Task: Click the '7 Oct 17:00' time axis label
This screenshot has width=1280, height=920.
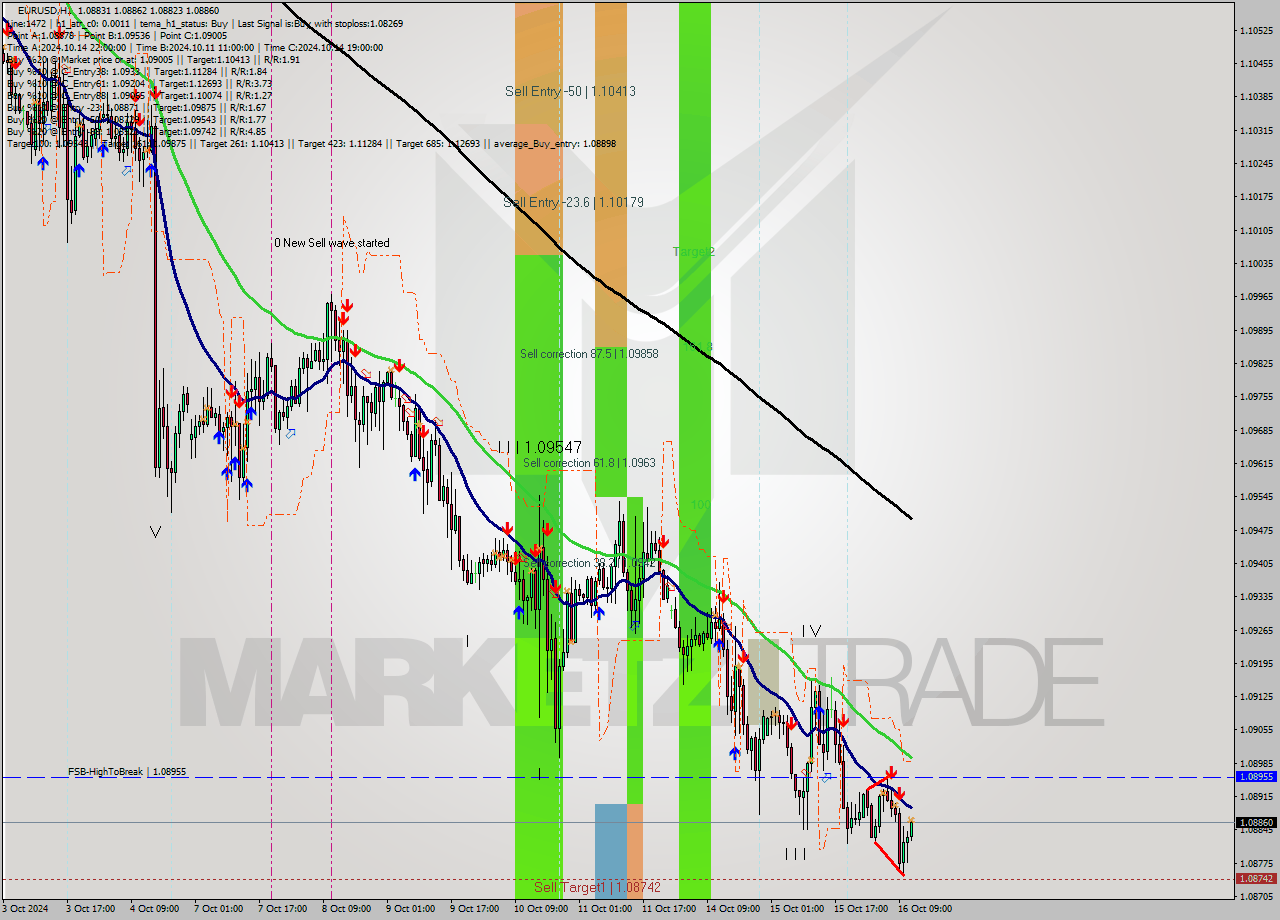Action: (x=282, y=909)
